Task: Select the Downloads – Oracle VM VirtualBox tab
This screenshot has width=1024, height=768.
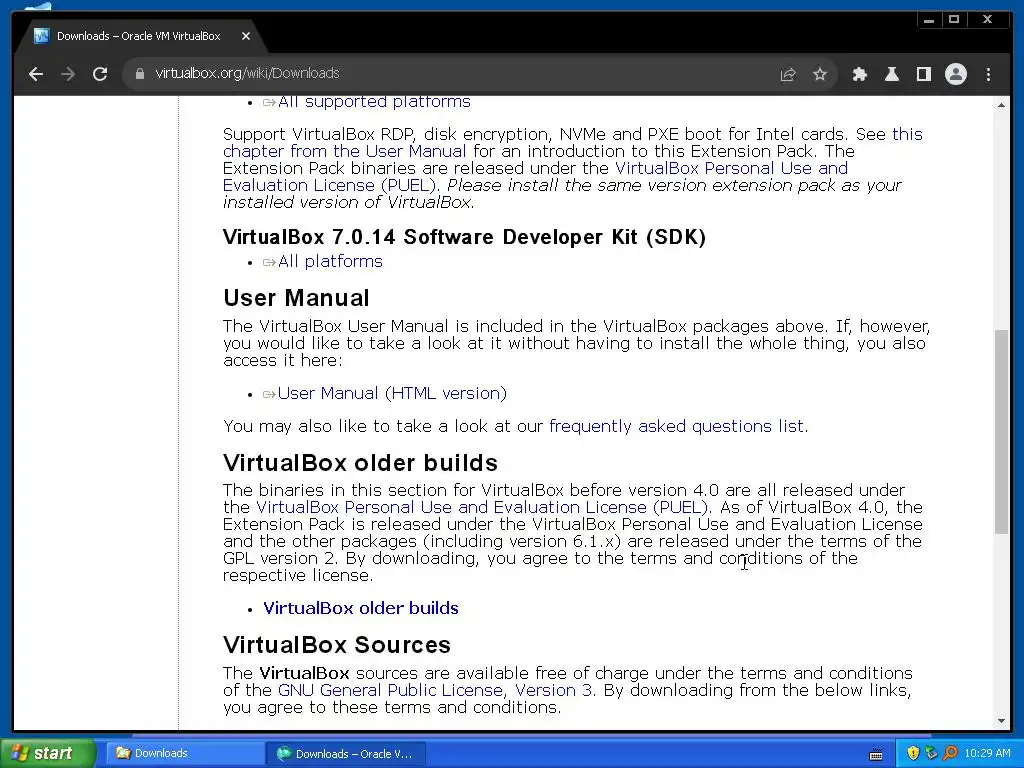Action: click(x=138, y=37)
